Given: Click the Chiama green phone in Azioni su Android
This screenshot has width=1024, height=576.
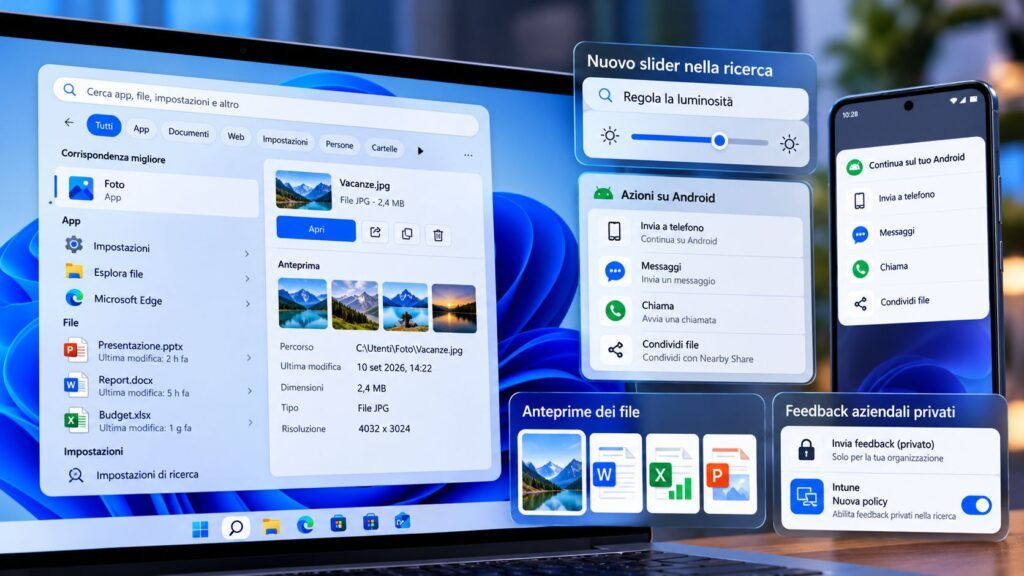Looking at the screenshot, I should click(x=615, y=311).
